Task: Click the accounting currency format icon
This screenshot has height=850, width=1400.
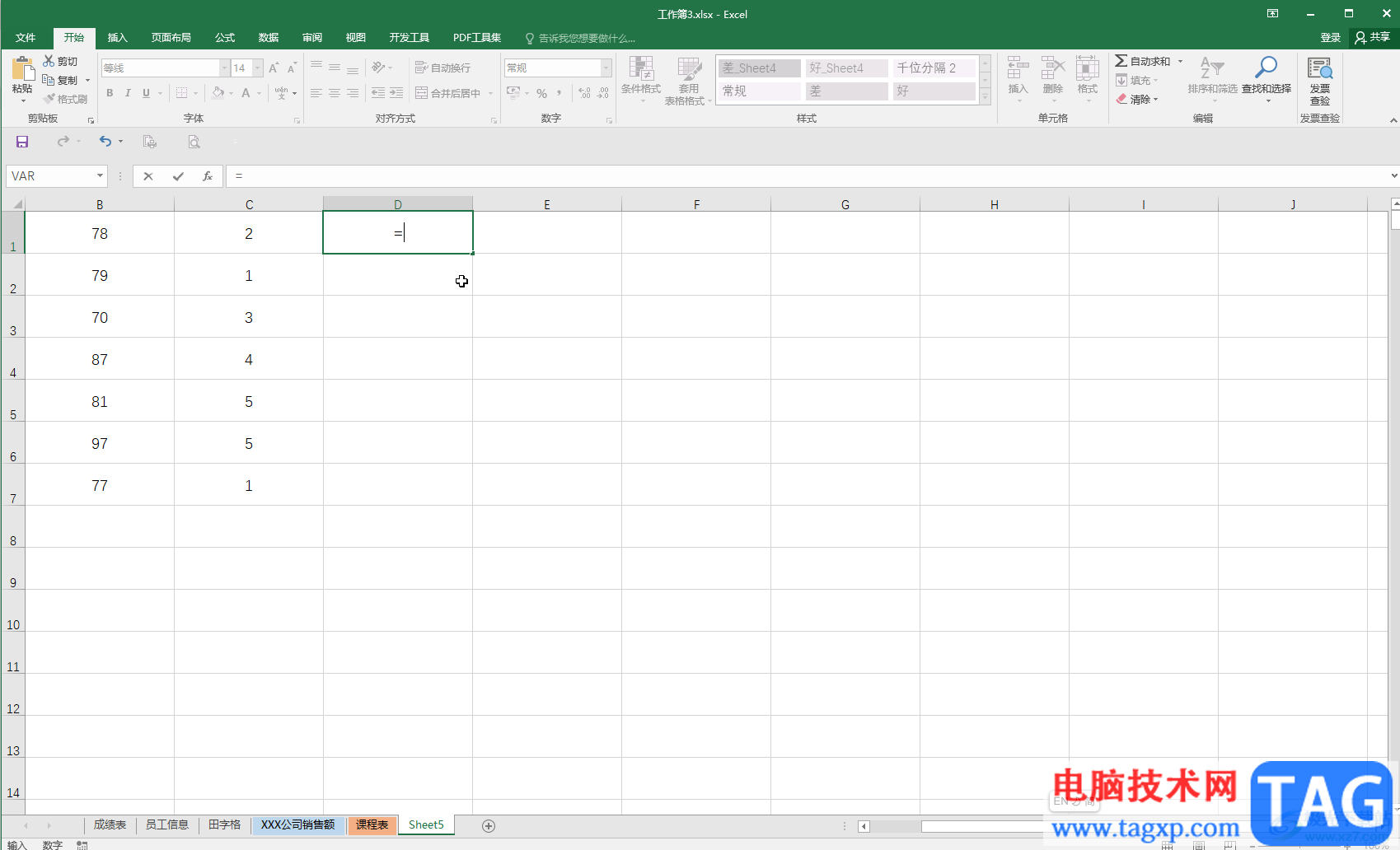Action: [x=513, y=93]
